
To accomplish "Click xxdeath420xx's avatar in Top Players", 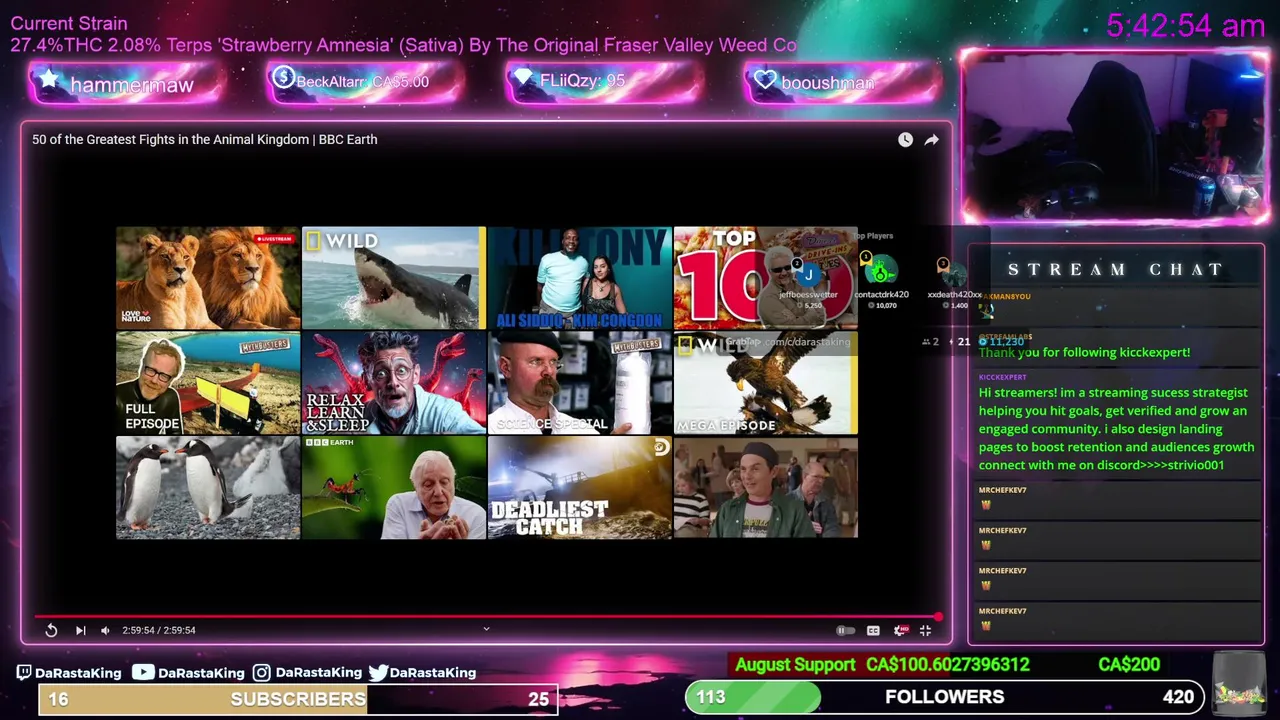I will 953,273.
